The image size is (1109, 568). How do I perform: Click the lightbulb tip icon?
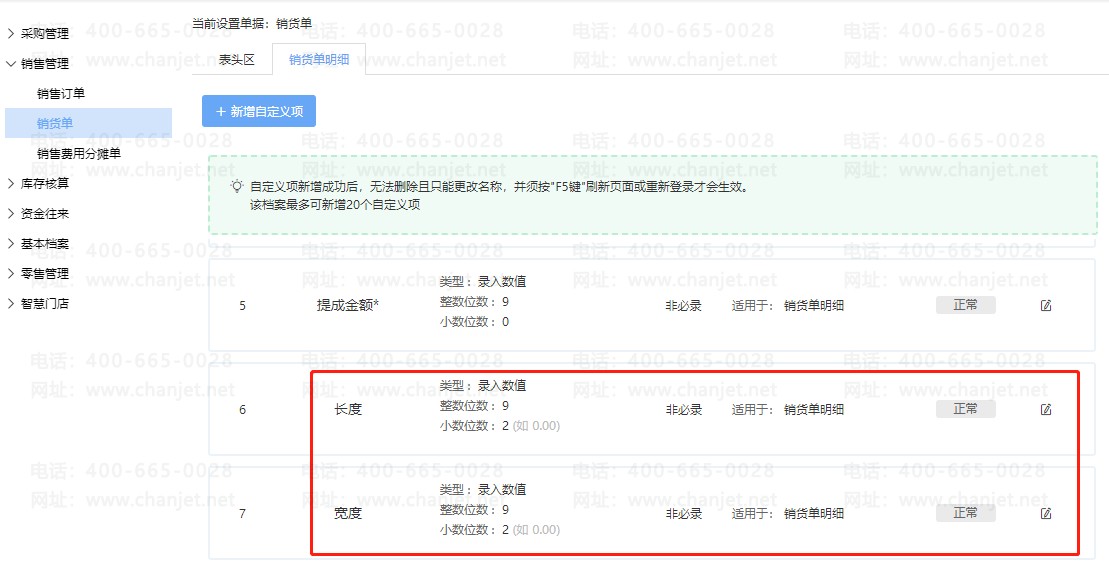[237, 187]
